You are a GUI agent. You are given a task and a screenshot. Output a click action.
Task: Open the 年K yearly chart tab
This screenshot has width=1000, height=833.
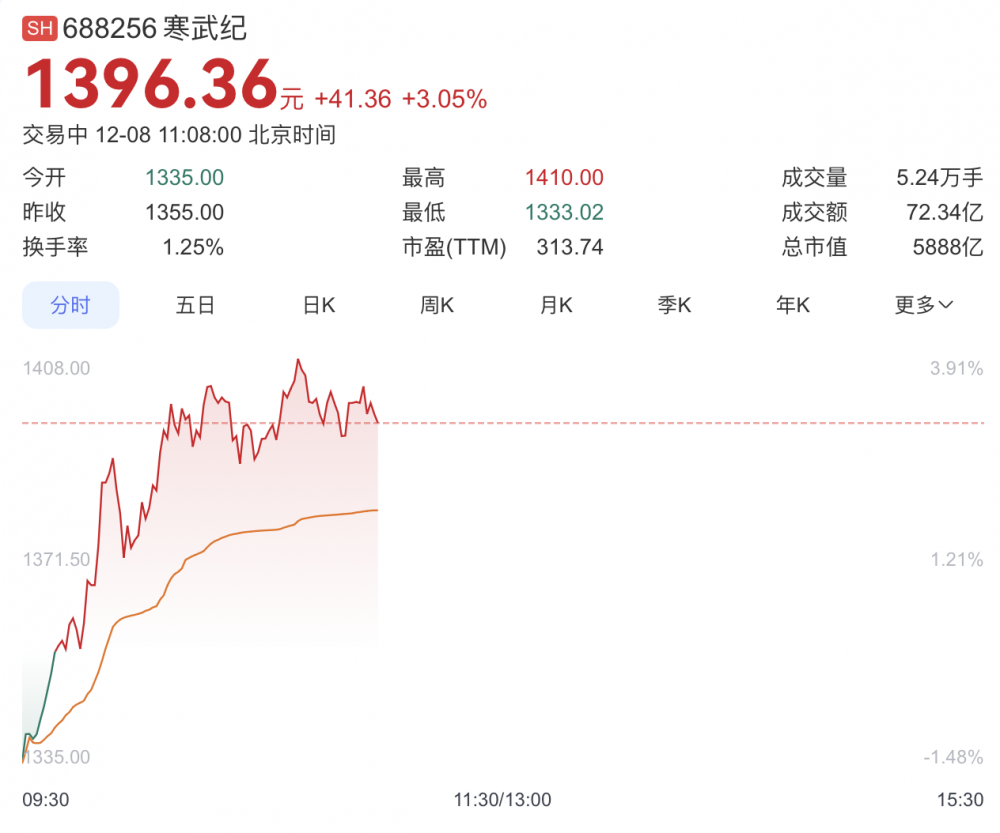(x=793, y=305)
